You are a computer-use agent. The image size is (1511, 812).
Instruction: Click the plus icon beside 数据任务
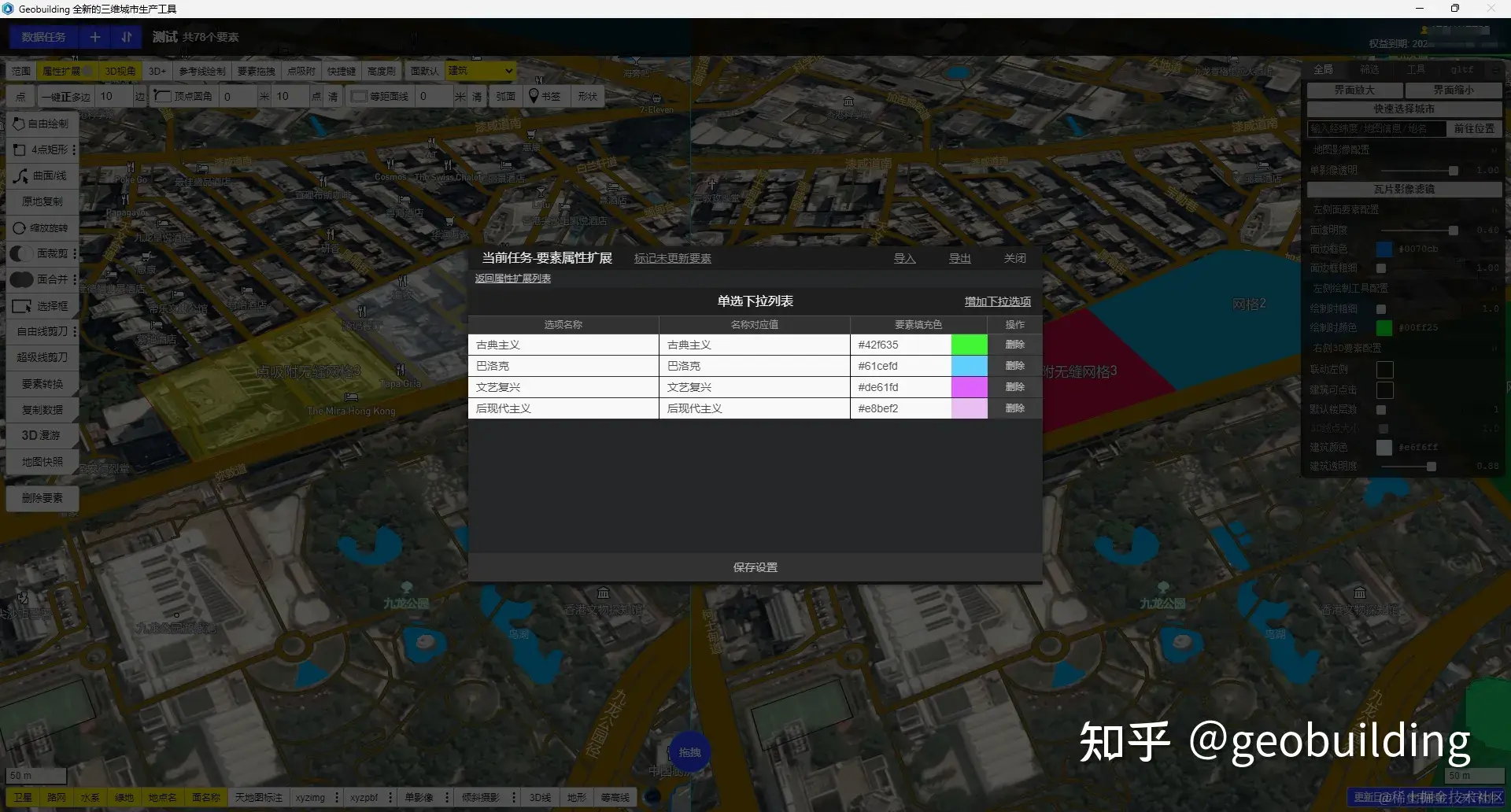(x=95, y=37)
